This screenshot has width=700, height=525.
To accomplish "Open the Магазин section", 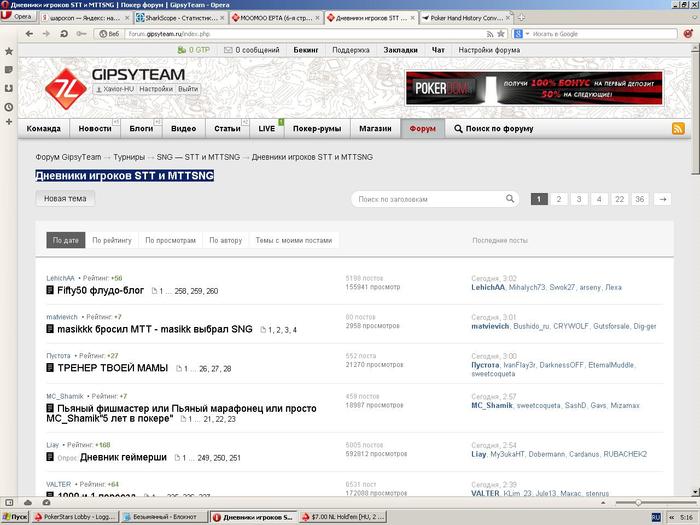I will tap(375, 129).
